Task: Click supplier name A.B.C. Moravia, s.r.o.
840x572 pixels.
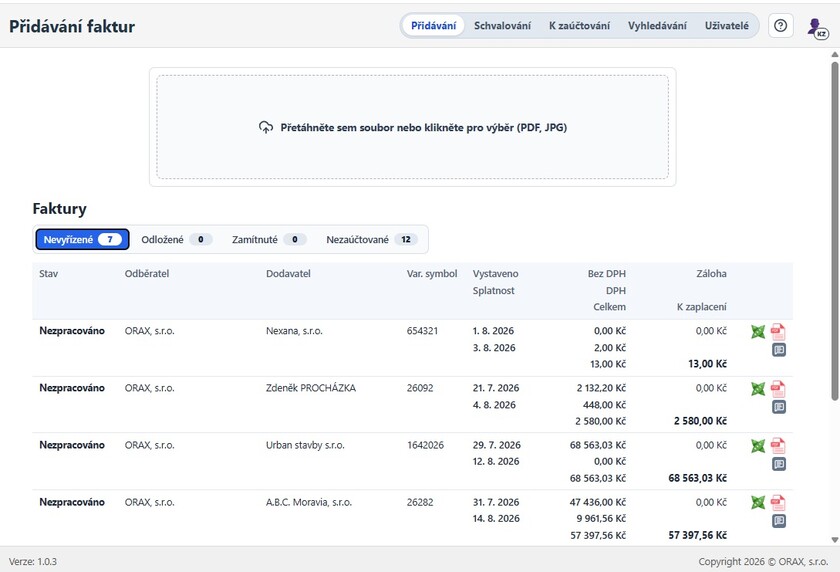Action: pyautogui.click(x=309, y=502)
